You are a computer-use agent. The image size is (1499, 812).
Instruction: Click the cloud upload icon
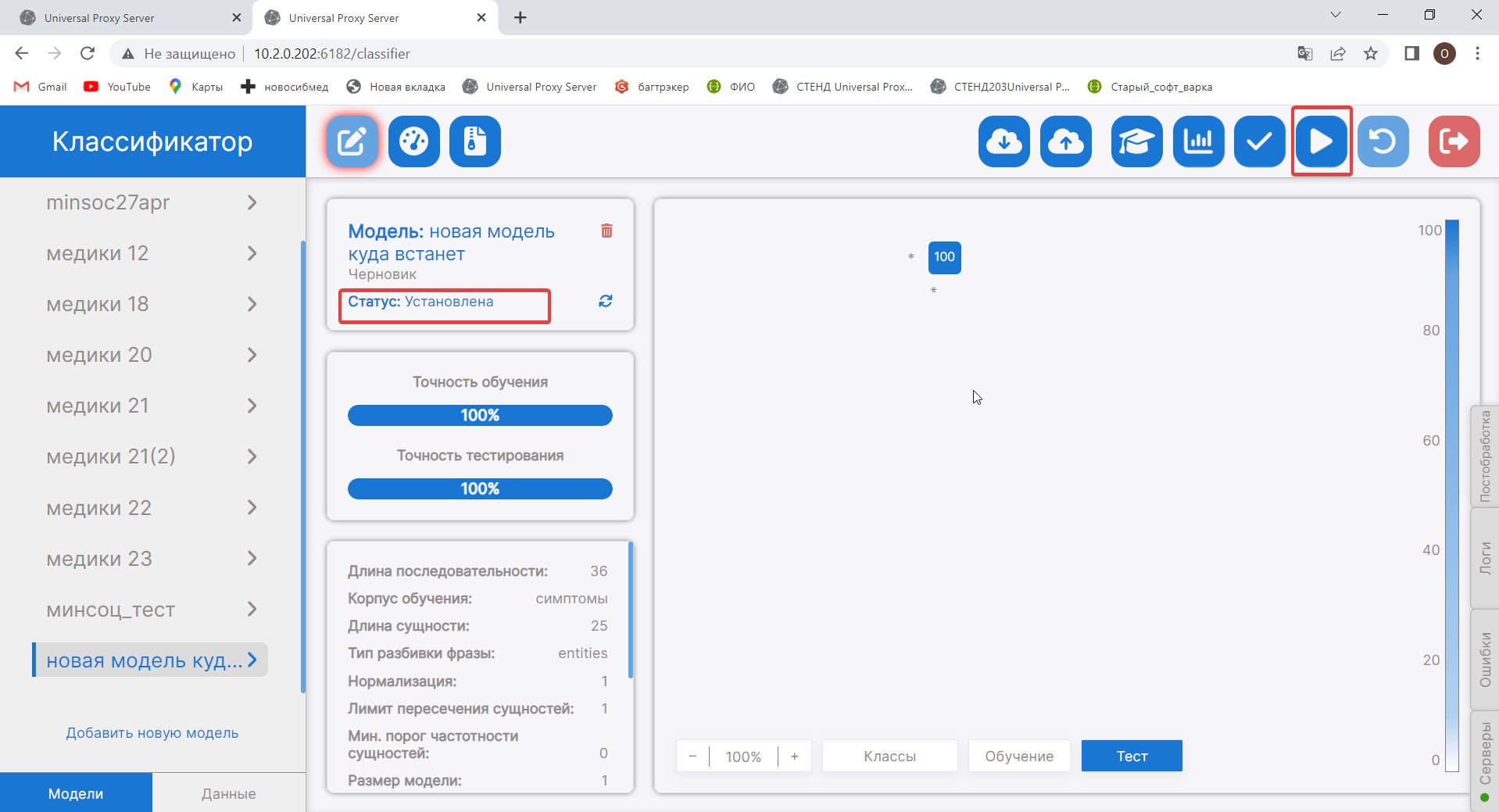click(x=1065, y=141)
